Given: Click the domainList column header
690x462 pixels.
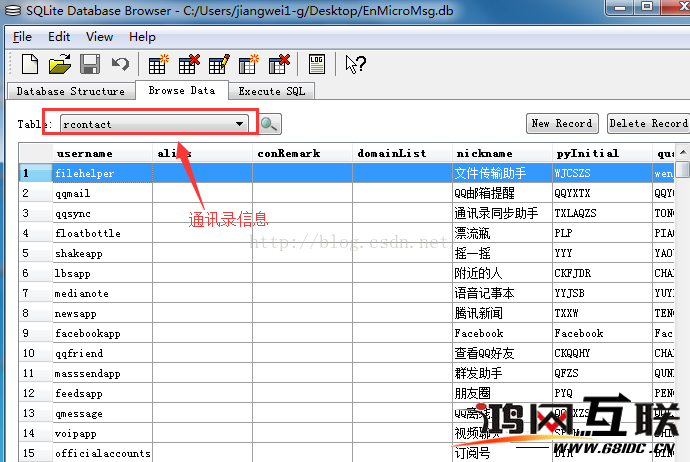Looking at the screenshot, I should 402,154.
